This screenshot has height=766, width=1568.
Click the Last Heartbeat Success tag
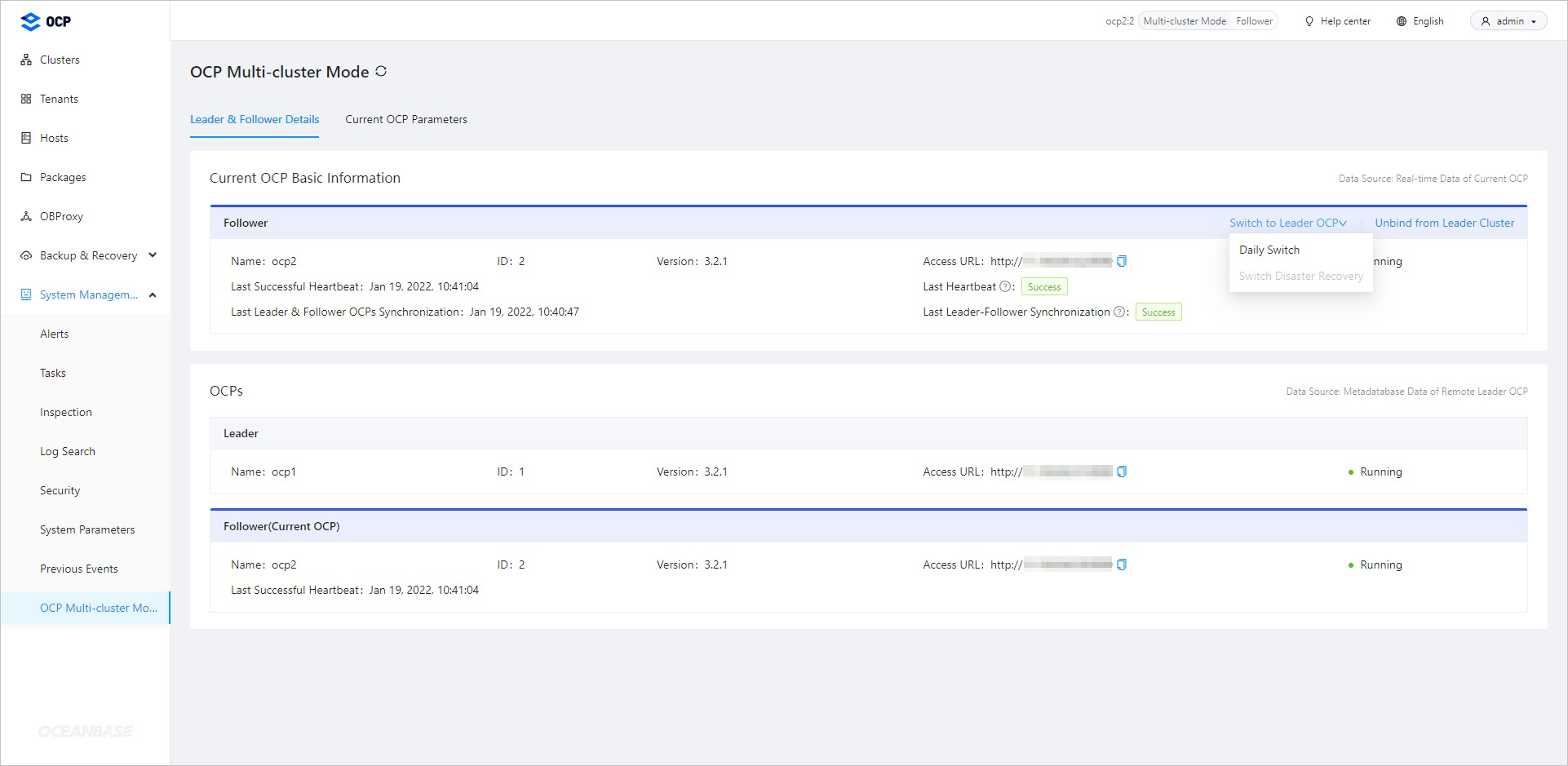[1044, 286]
